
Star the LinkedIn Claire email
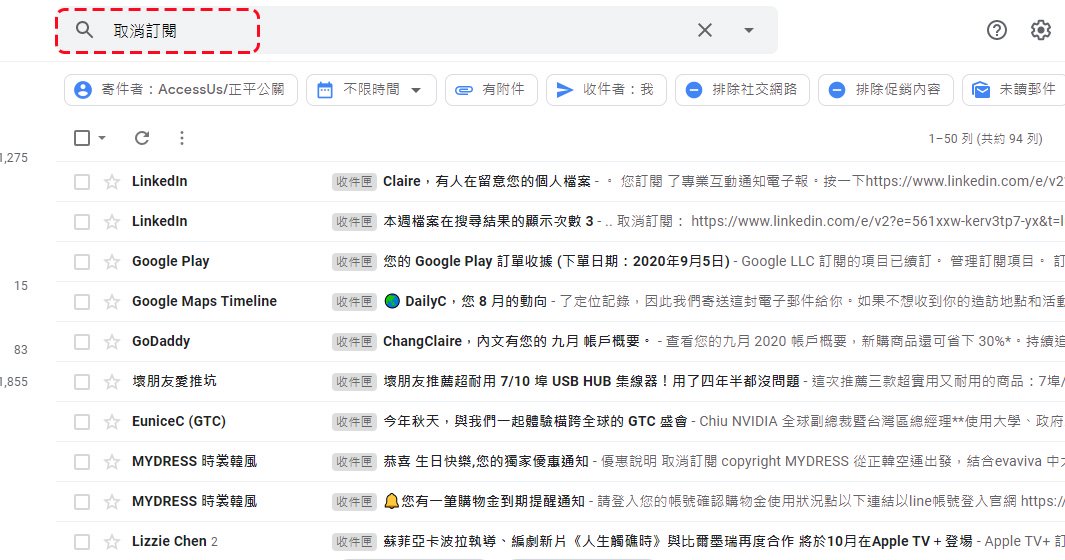pos(111,181)
